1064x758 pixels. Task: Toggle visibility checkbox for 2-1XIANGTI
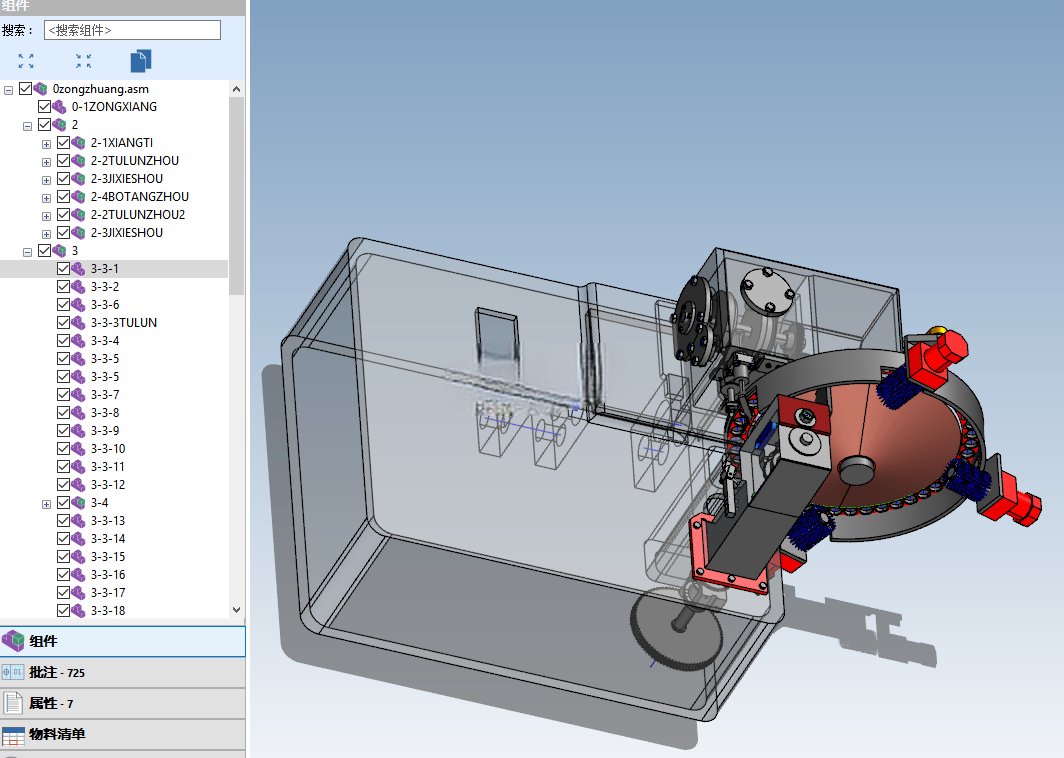click(64, 143)
